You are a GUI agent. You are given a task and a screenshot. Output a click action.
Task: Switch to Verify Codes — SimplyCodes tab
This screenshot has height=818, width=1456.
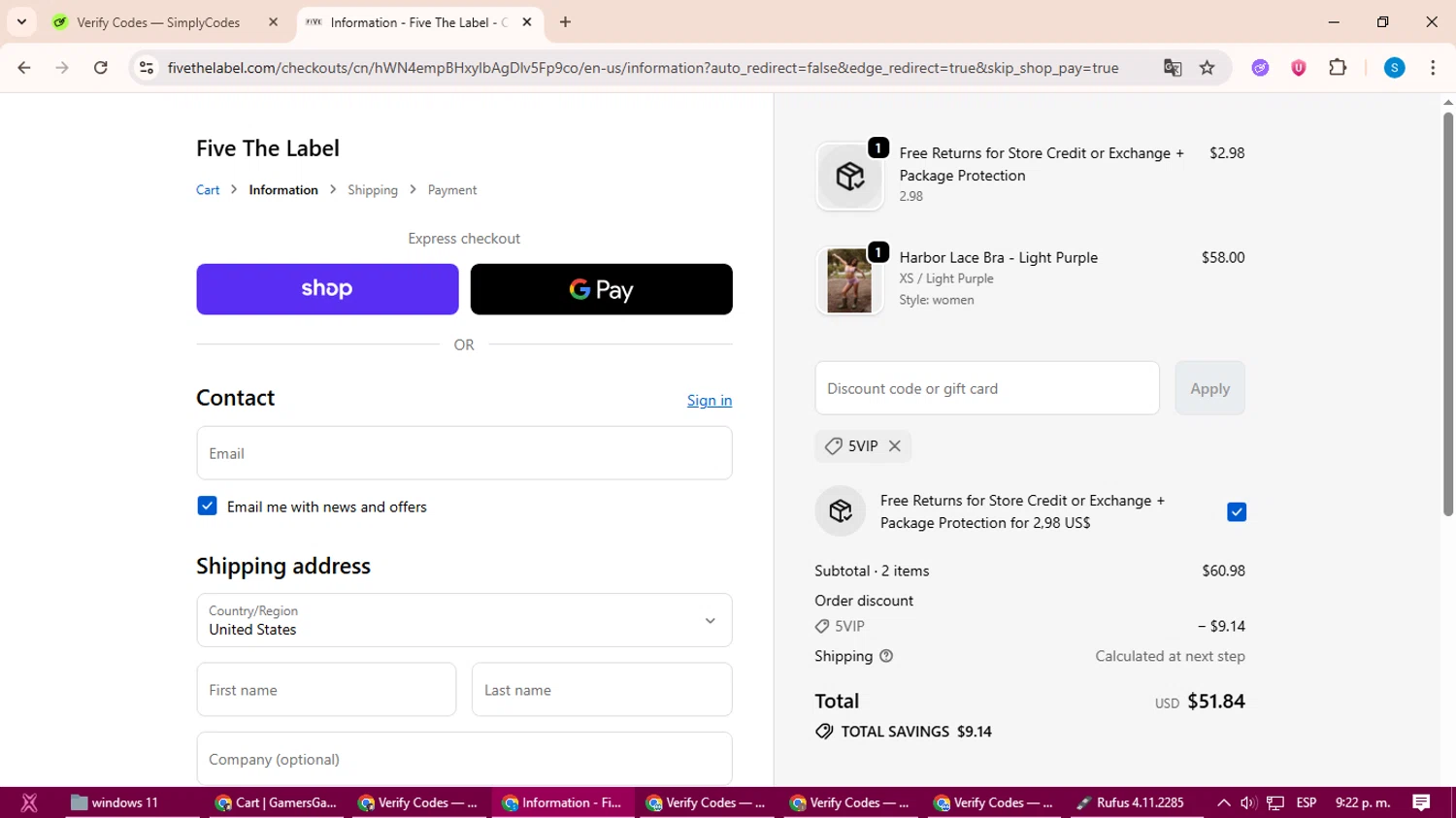click(159, 22)
